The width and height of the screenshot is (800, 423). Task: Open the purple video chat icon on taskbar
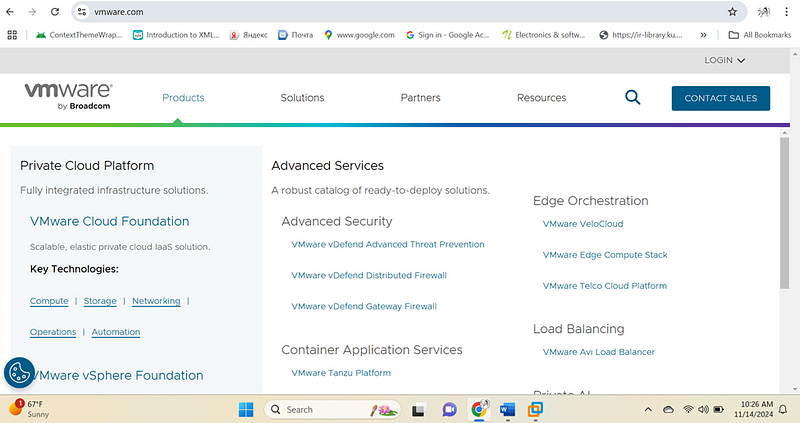coord(449,410)
